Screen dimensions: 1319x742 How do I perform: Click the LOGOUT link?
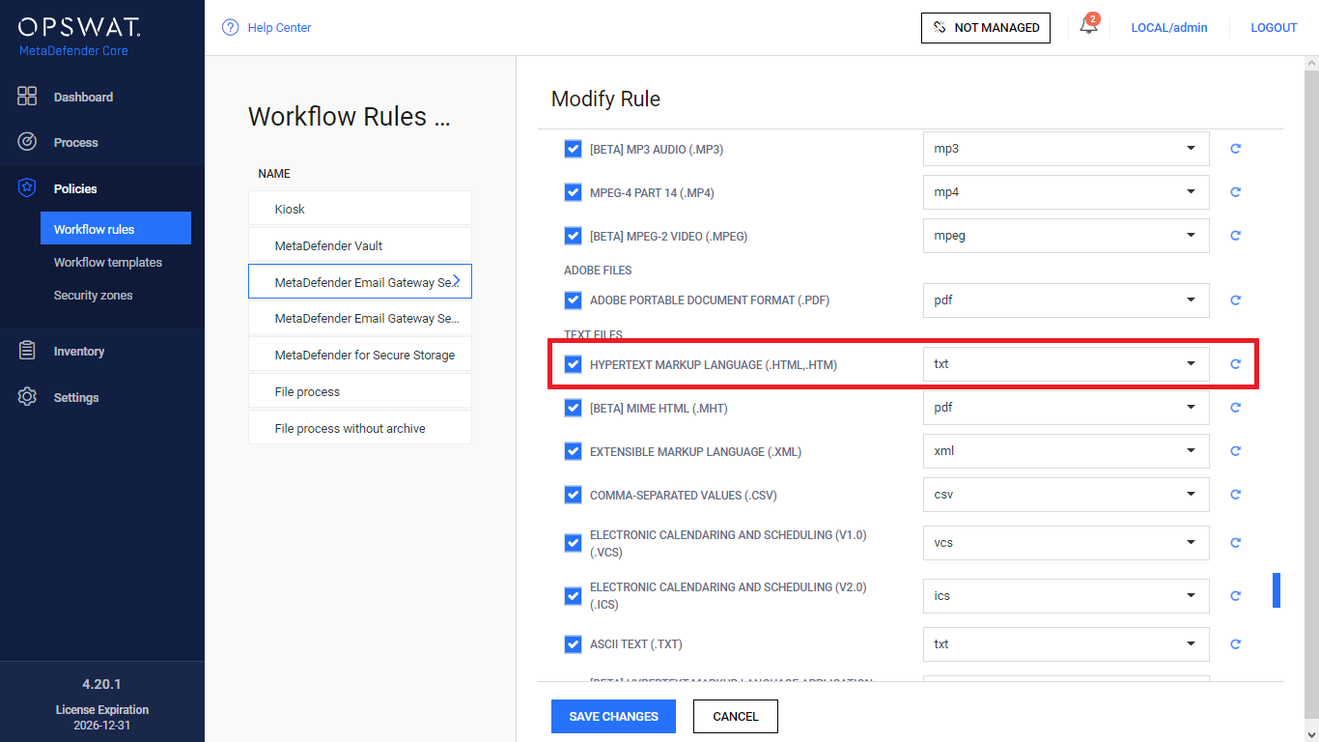pyautogui.click(x=1273, y=27)
